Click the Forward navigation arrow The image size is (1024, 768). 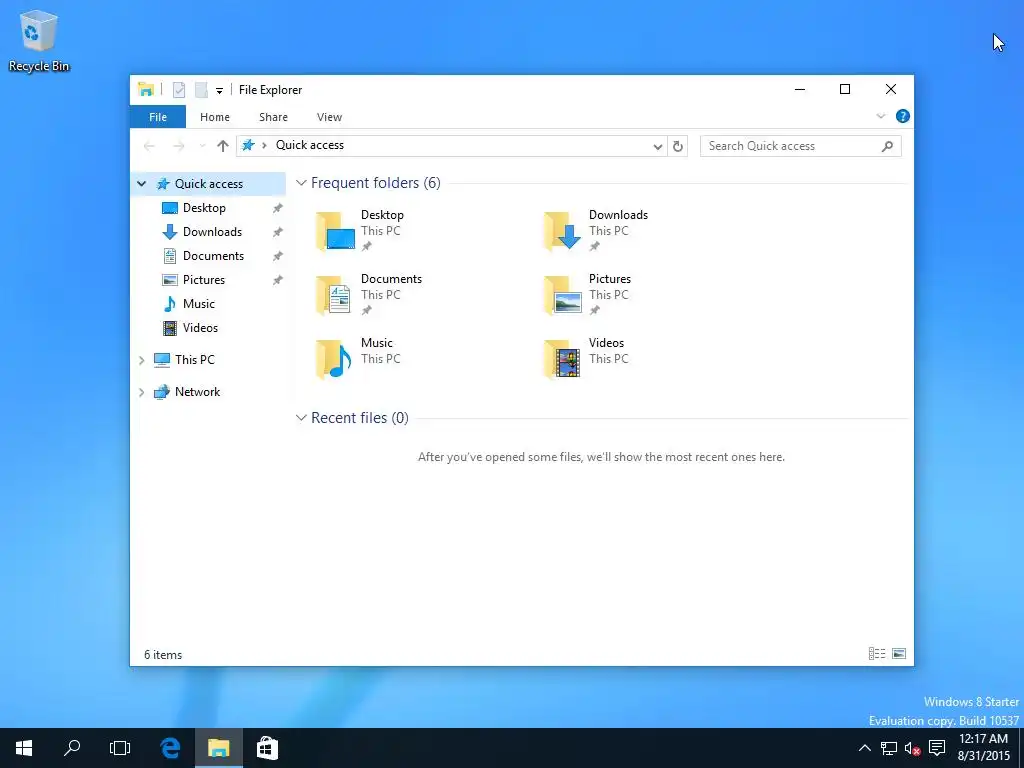[x=178, y=146]
